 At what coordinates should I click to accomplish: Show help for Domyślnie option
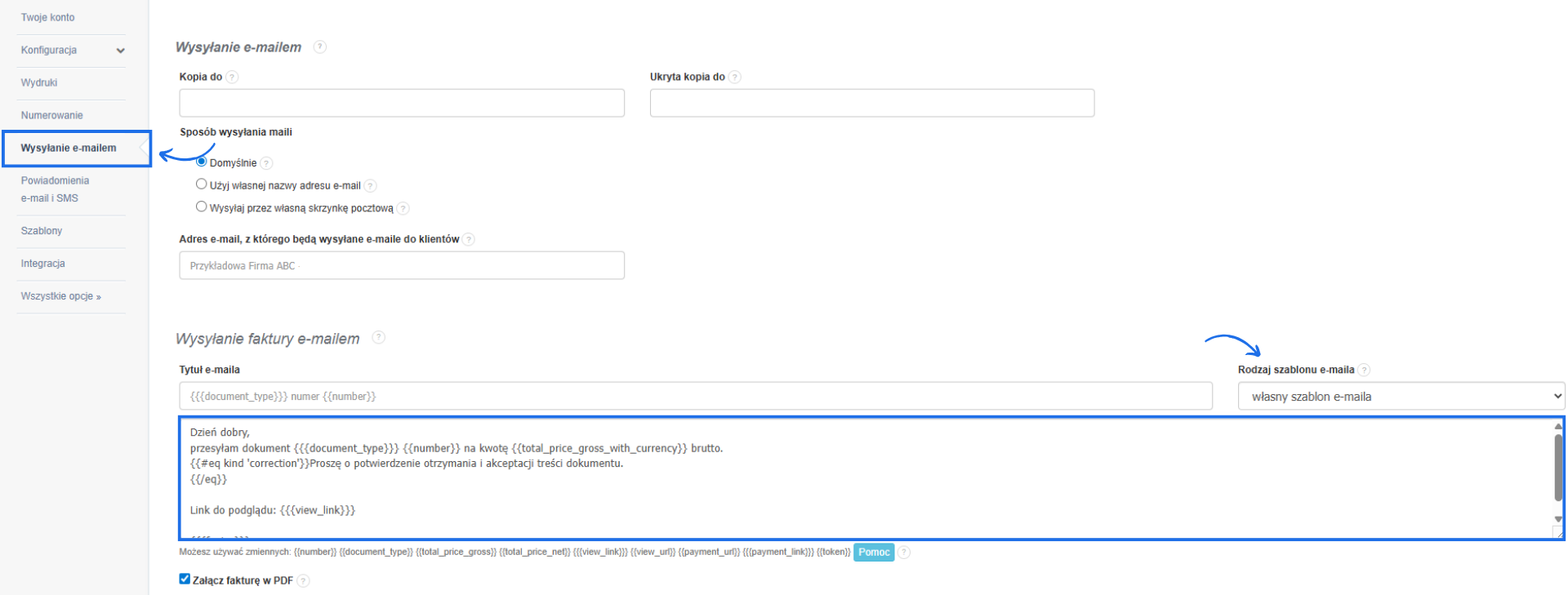click(x=266, y=163)
